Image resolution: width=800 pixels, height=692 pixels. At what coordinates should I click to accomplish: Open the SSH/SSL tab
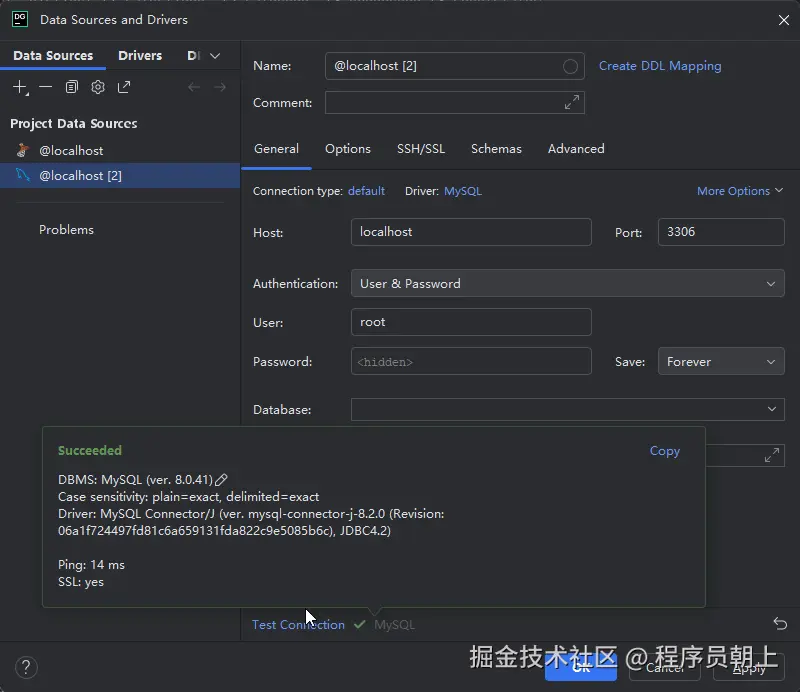click(x=421, y=149)
